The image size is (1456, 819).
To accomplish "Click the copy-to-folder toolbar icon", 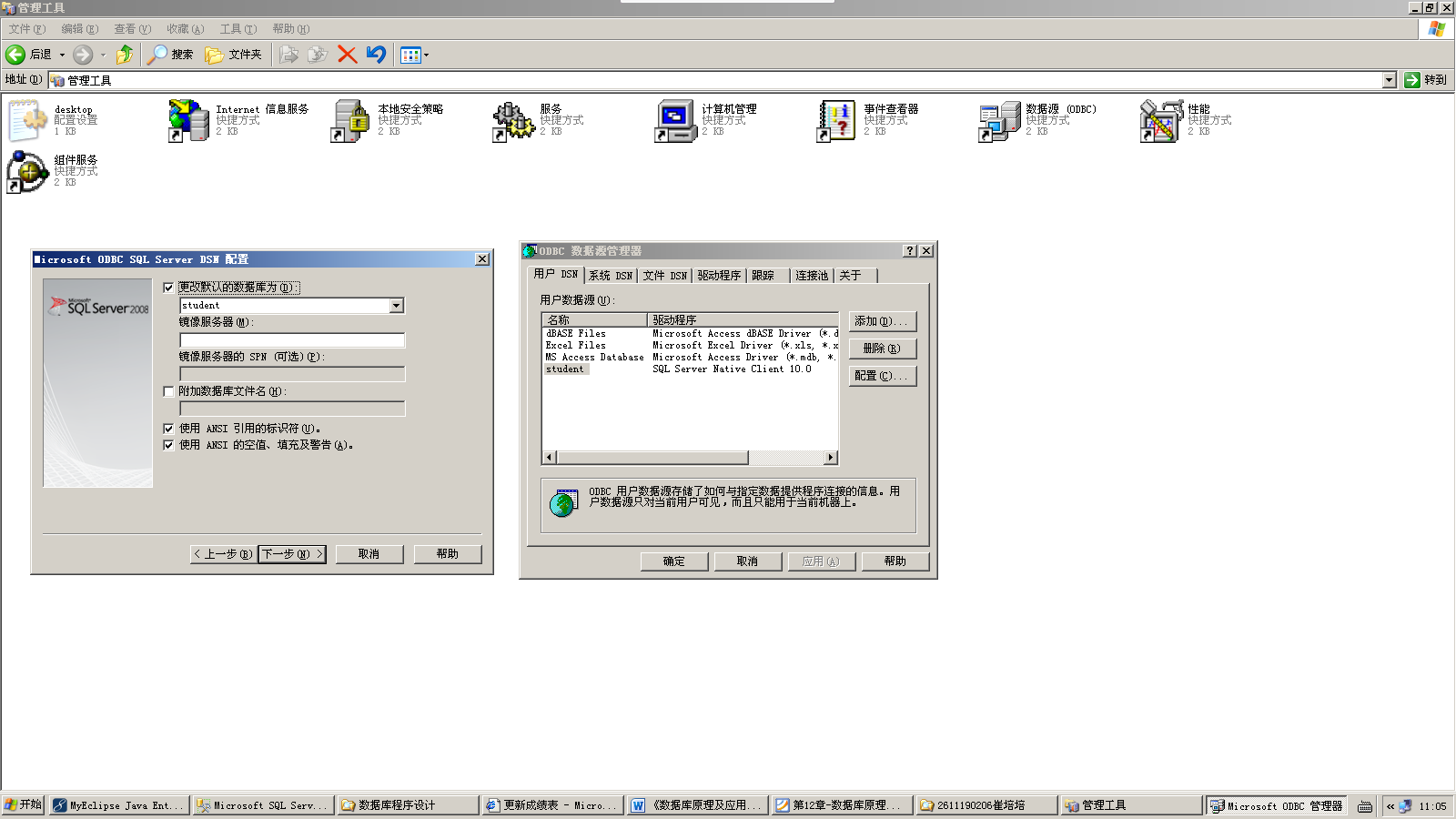I will pos(317,55).
